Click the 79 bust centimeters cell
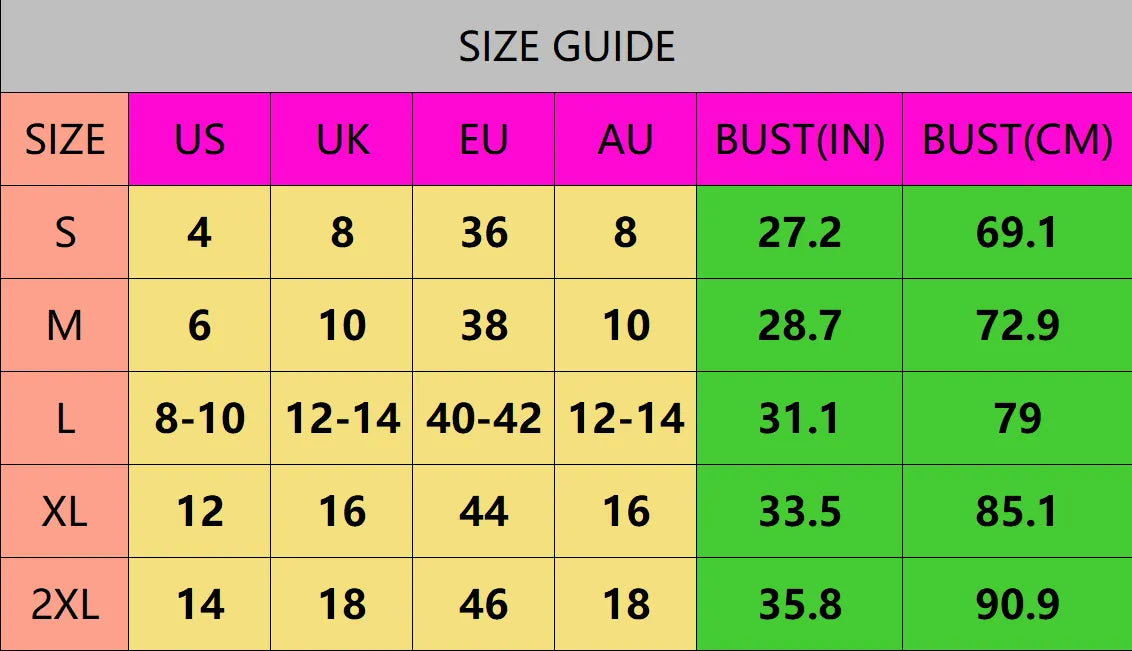This screenshot has height=651, width=1132. click(x=1017, y=419)
